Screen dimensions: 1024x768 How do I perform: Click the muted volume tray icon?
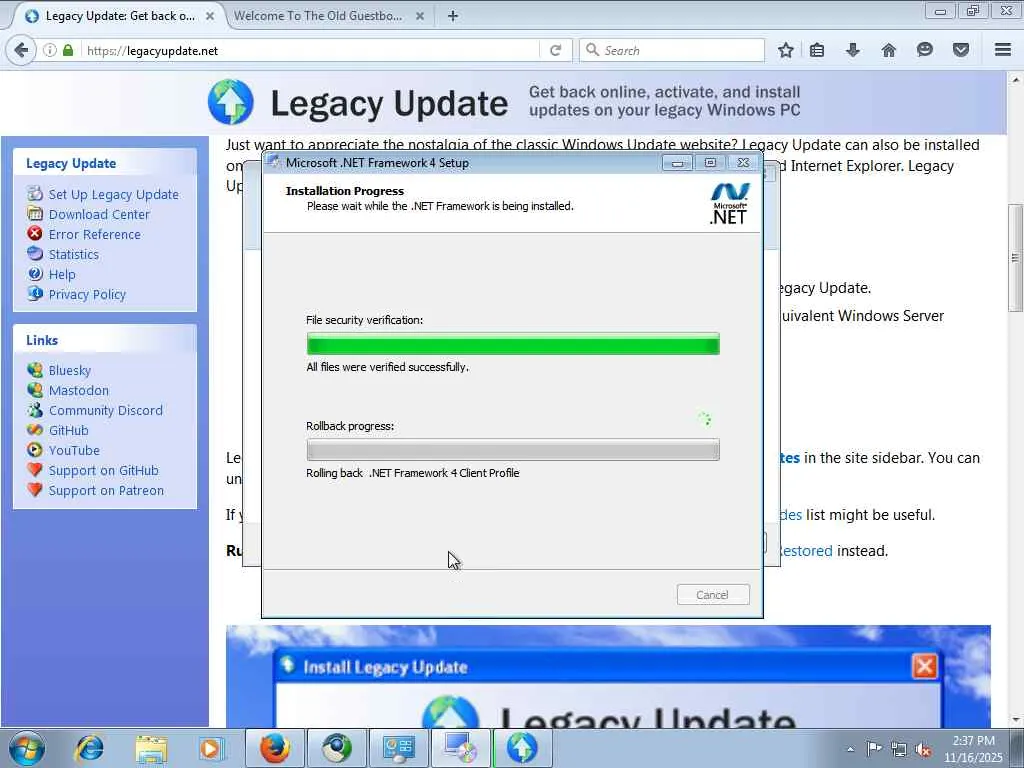(923, 749)
